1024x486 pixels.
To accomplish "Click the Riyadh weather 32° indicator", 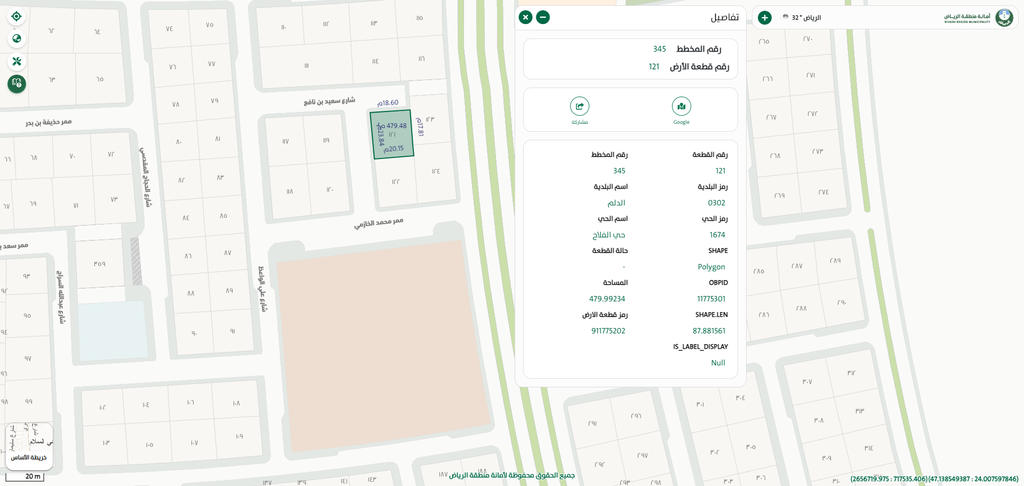I will [800, 17].
